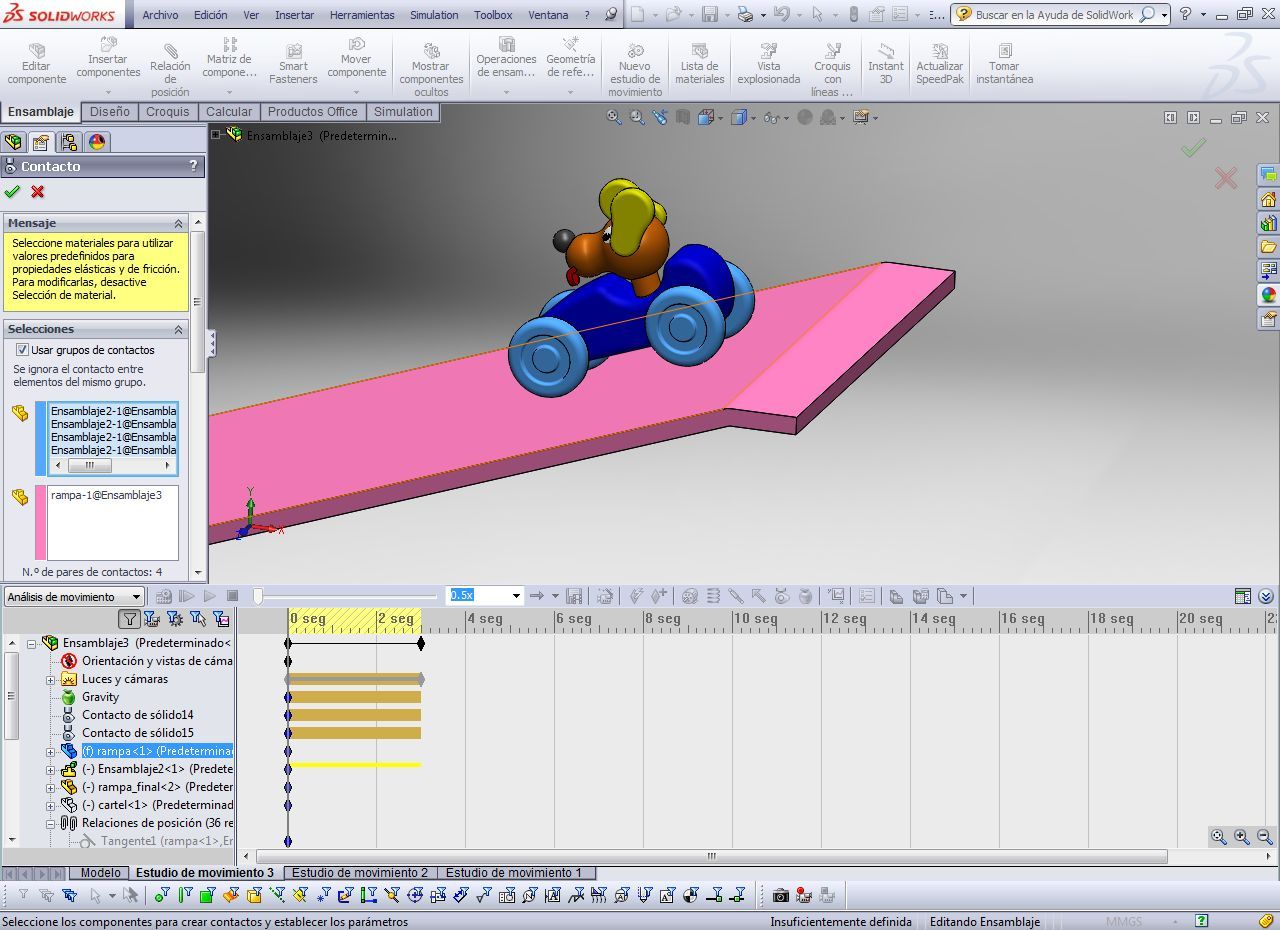Viewport: 1280px width, 930px height.
Task: Toggle Usar grupos de contactos checkbox
Action: coord(22,350)
